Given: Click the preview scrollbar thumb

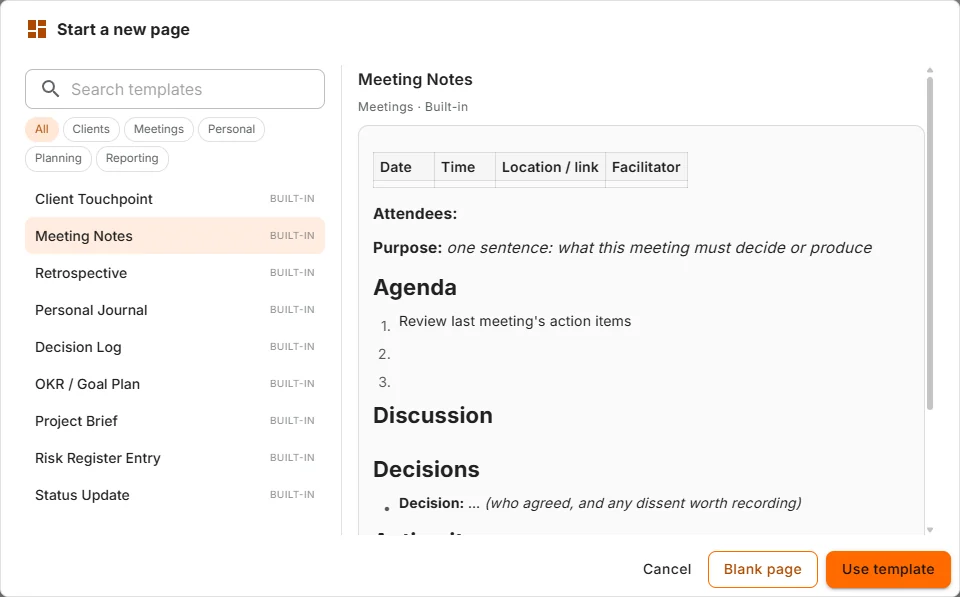Looking at the screenshot, I should 930,243.
